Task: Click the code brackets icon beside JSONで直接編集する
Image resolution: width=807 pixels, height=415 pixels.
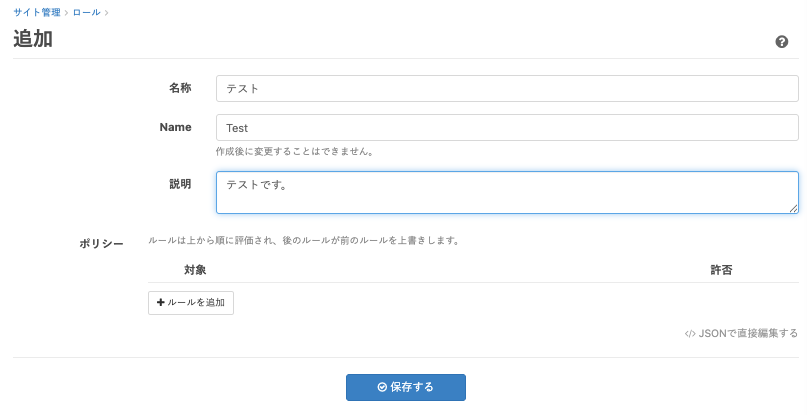Action: (x=690, y=334)
